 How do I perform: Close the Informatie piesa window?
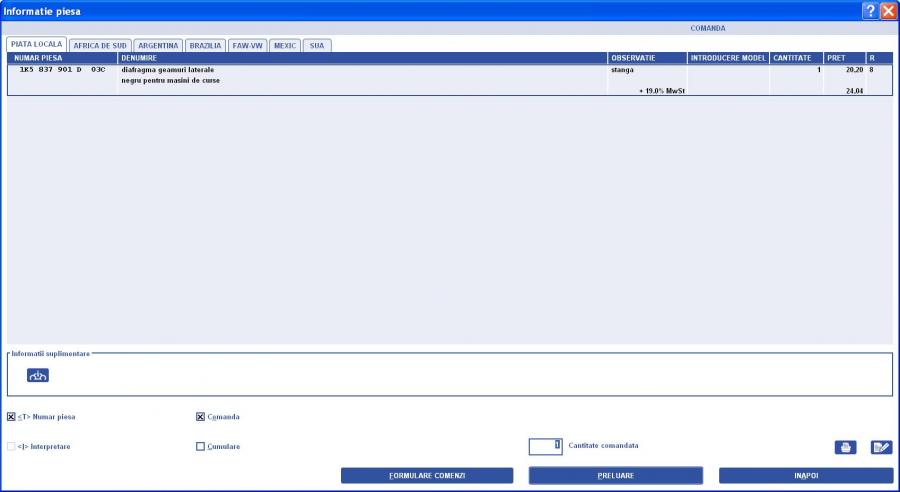click(x=887, y=10)
